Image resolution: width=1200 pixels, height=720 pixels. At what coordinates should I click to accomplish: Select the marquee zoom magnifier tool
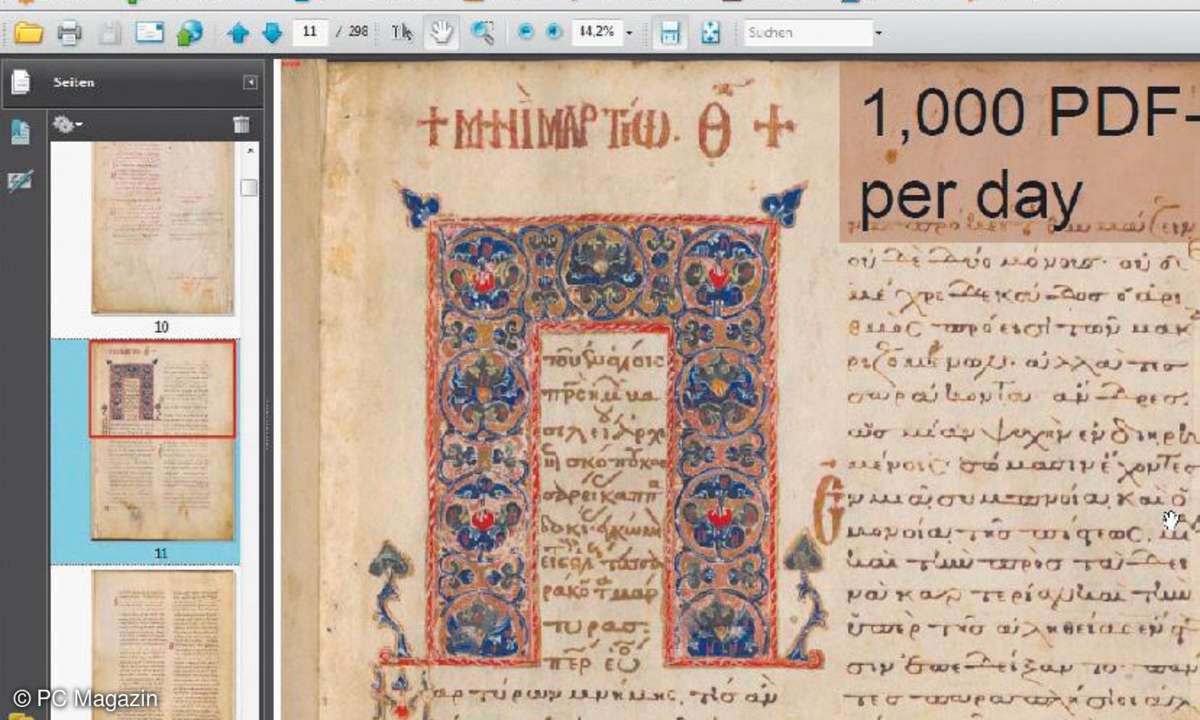[x=482, y=33]
